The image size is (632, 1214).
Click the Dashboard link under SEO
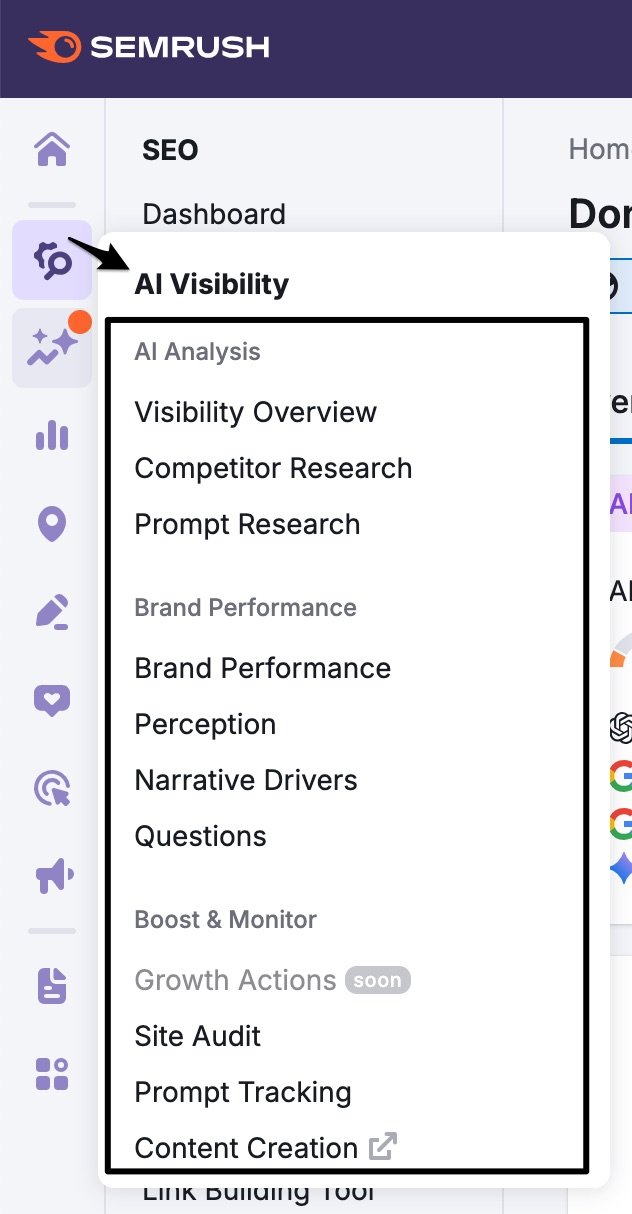click(x=214, y=213)
